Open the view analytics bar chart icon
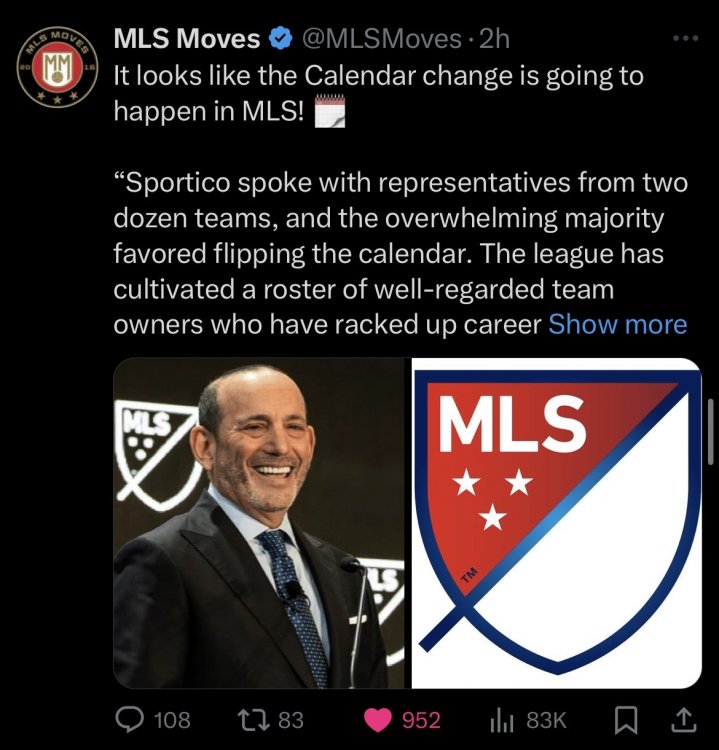This screenshot has height=750, width=719. coord(504,720)
